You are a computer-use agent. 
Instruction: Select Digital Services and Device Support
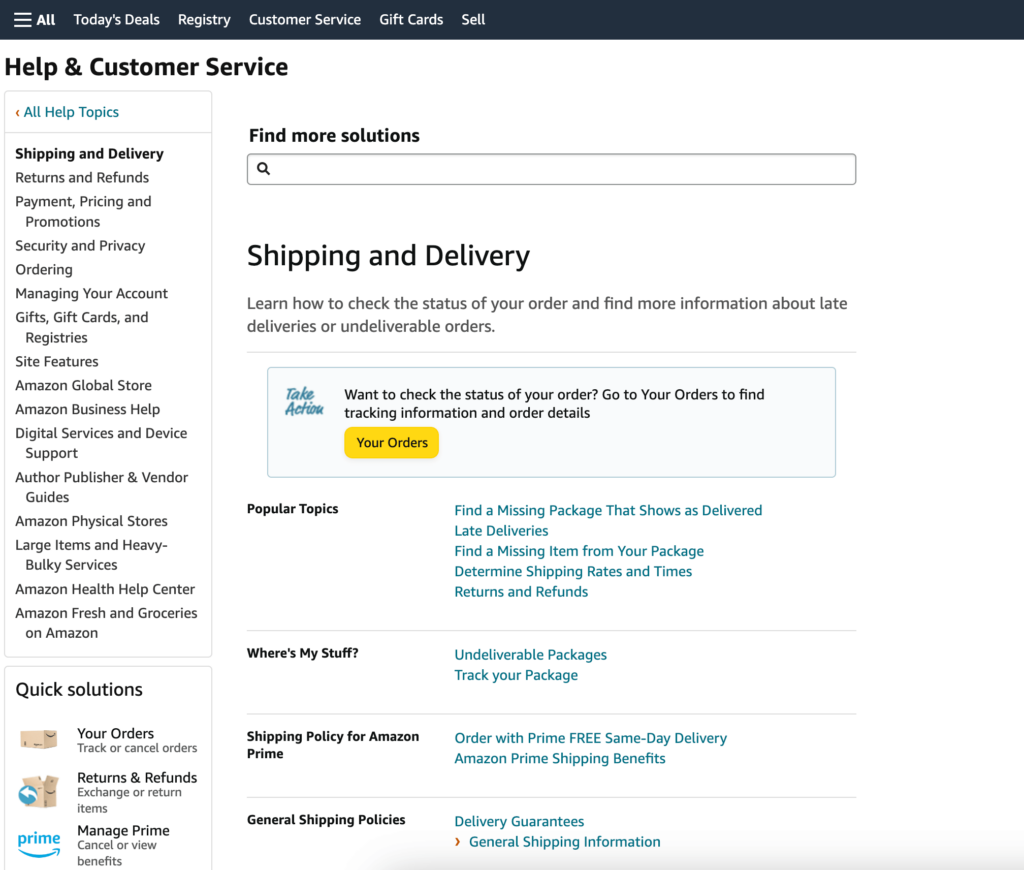click(101, 443)
